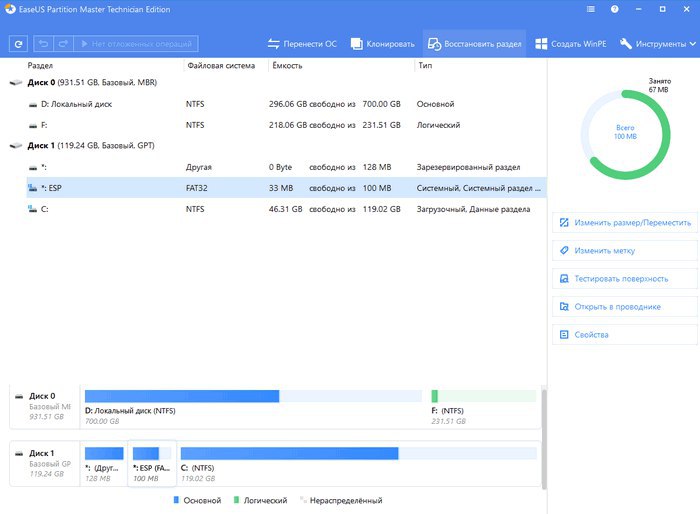Click the D: partition drive icon
Viewport: 700px width, 514px height.
(x=33, y=104)
